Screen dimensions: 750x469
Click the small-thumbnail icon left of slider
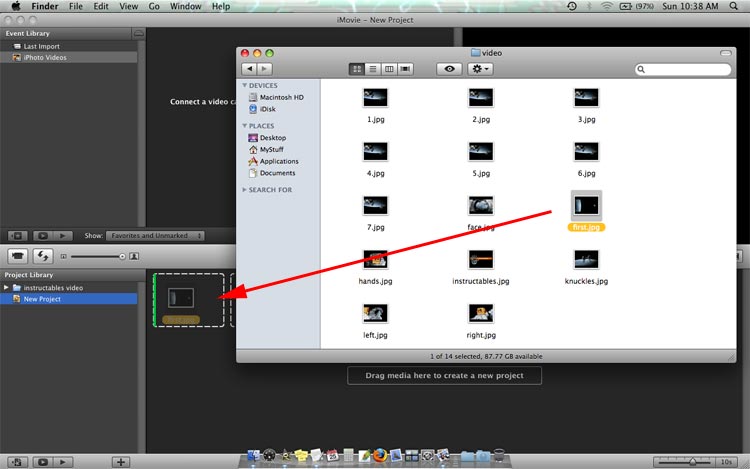pos(64,257)
